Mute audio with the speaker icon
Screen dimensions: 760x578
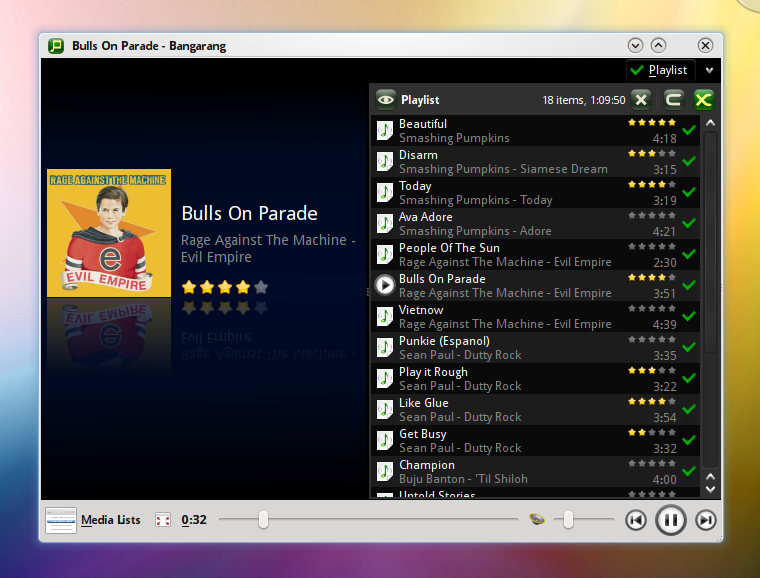coord(537,519)
